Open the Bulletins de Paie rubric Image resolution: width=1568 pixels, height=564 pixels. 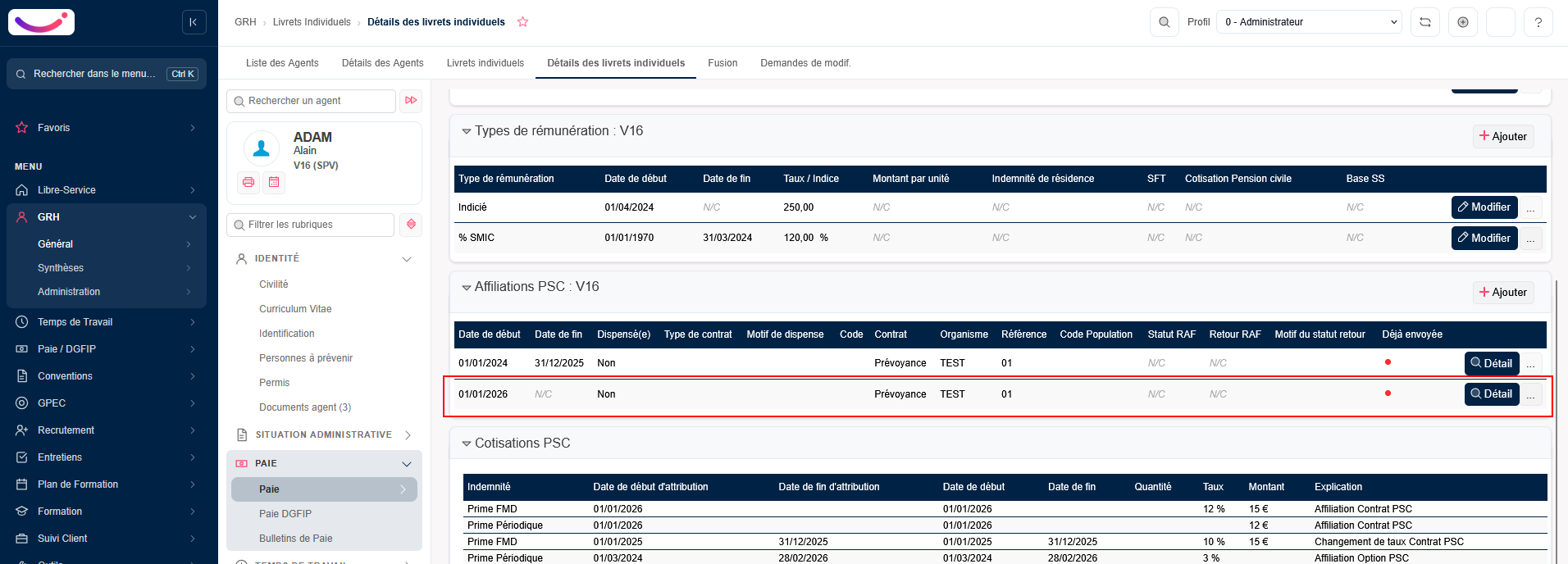click(x=296, y=539)
